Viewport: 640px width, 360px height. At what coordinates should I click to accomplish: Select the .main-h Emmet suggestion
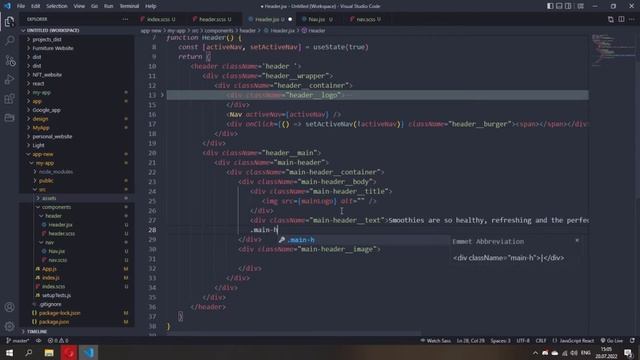(363, 240)
